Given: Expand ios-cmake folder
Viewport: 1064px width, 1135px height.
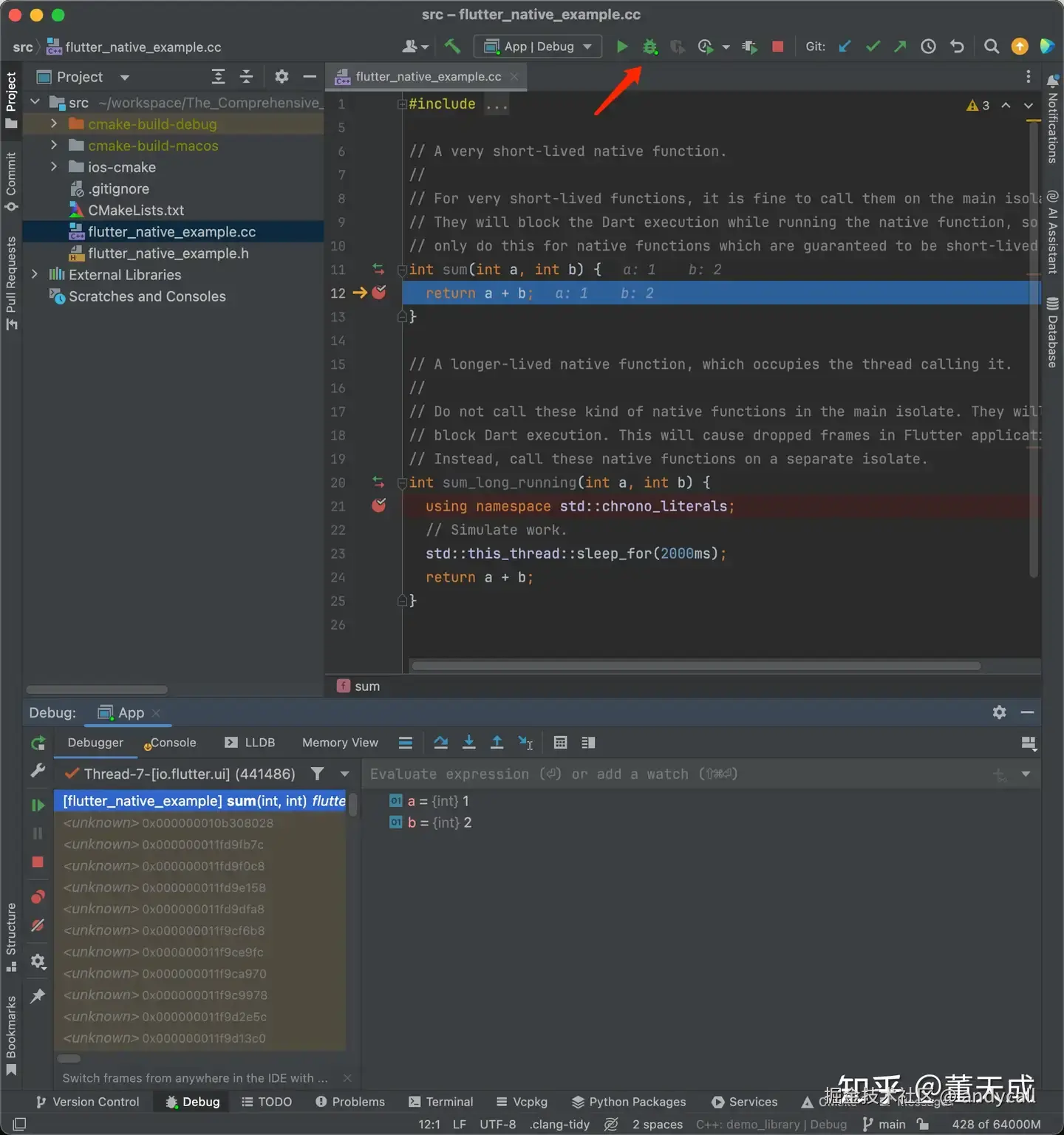Looking at the screenshot, I should coord(54,167).
